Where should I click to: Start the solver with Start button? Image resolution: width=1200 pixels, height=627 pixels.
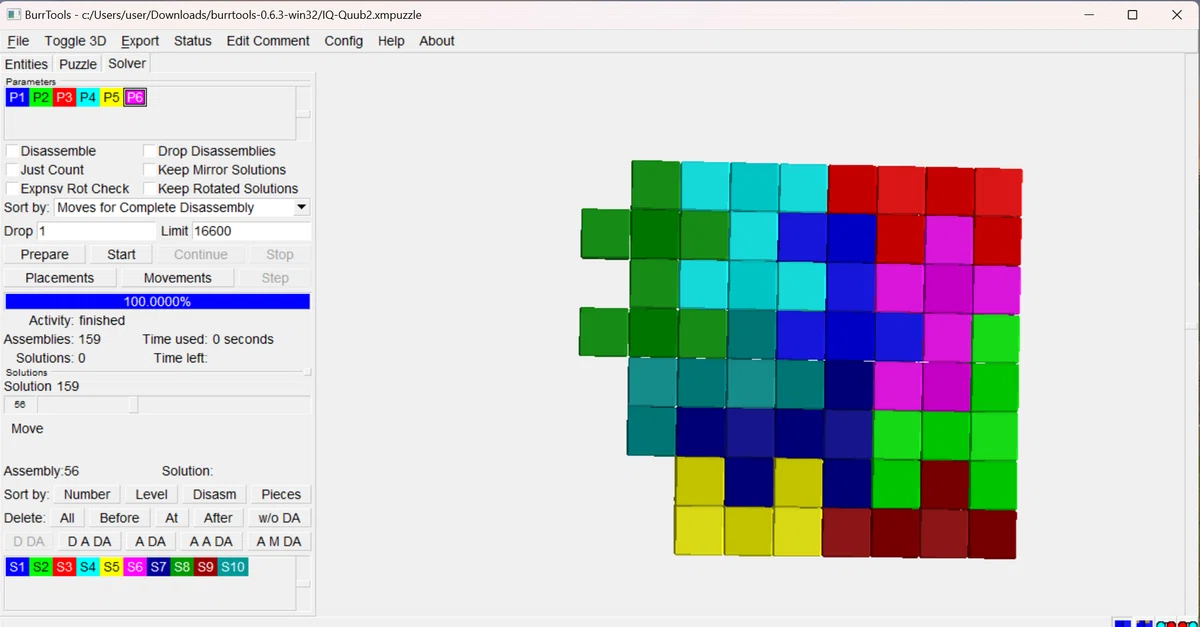[122, 255]
